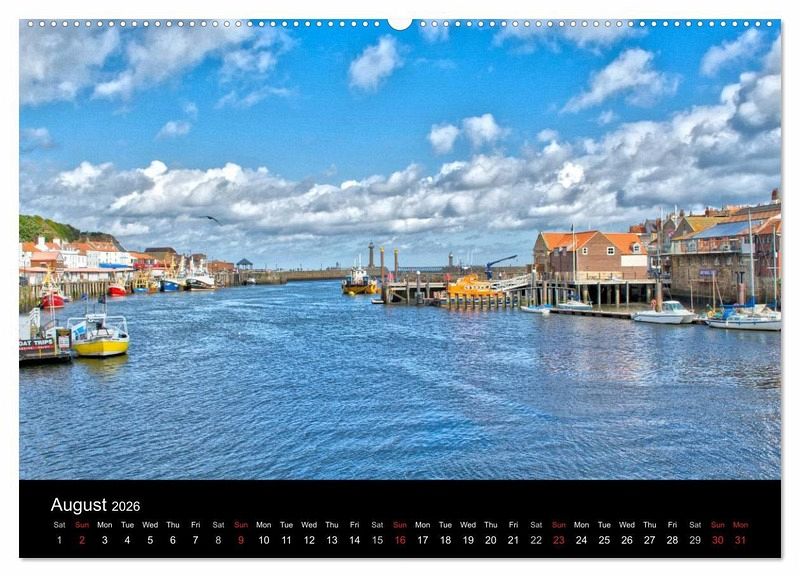
Task: Select date 7 under Fri
Action: coord(195,540)
